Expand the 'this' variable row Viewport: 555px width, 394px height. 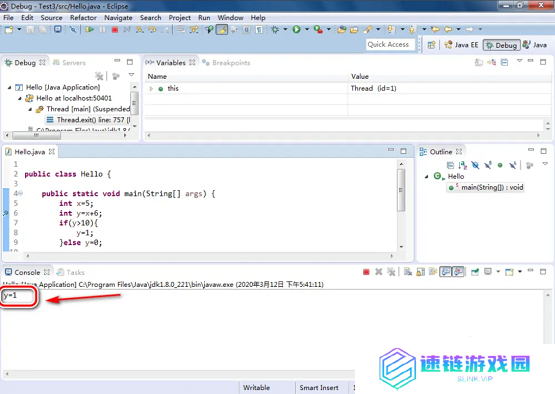pos(151,88)
